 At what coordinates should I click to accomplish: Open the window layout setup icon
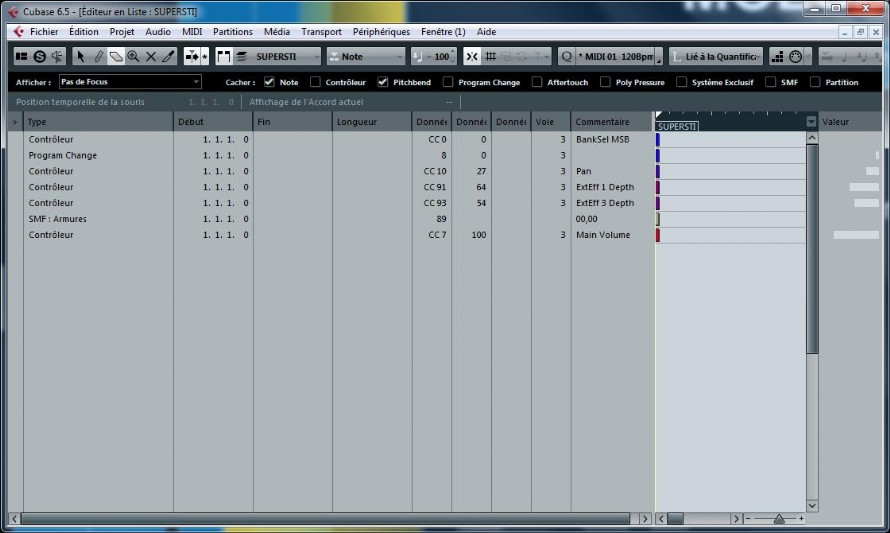click(x=22, y=56)
